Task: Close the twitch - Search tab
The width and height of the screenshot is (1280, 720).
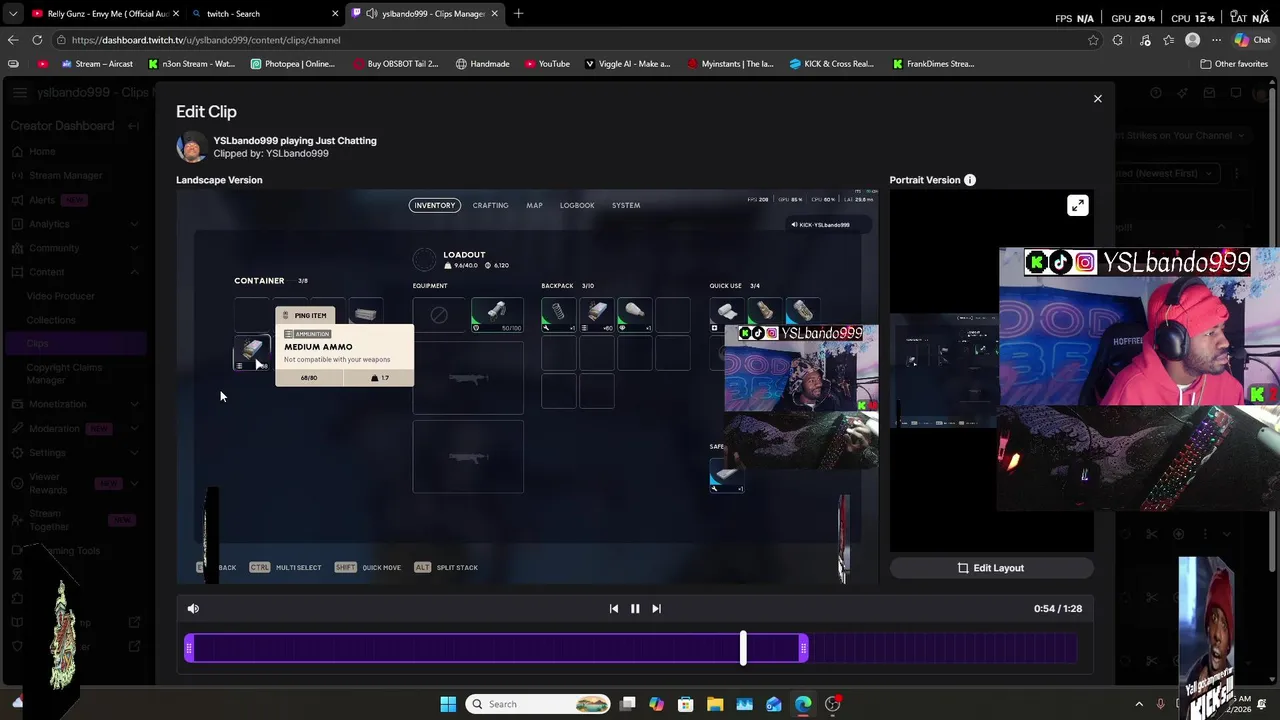Action: 334,14
